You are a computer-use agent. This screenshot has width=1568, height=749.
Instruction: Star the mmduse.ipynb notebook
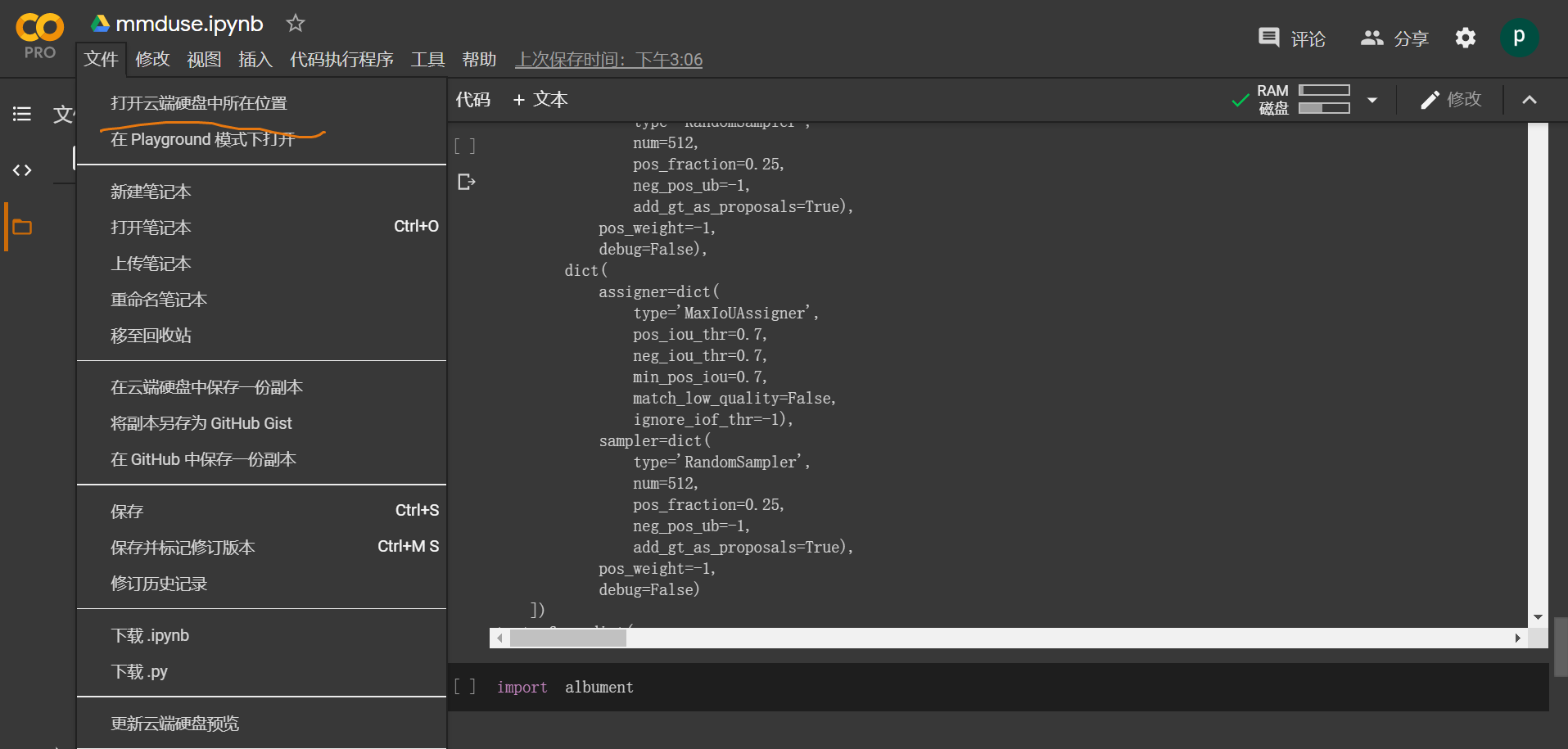click(x=295, y=24)
